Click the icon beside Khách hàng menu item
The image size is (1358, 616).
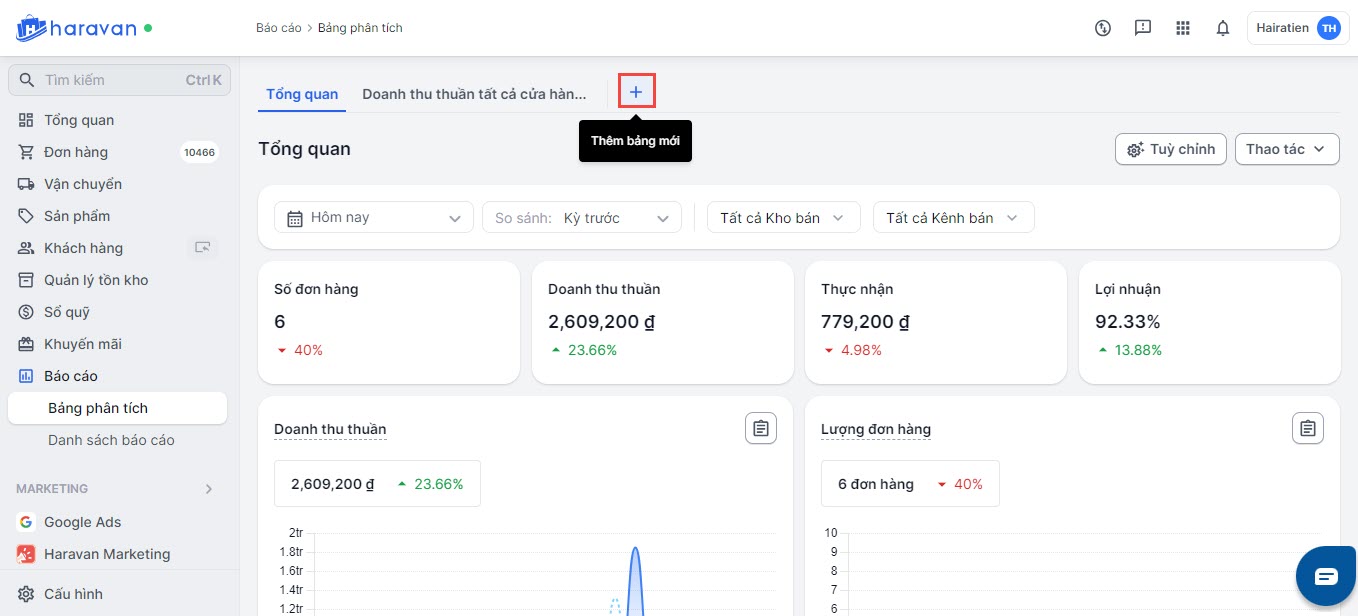pos(203,248)
